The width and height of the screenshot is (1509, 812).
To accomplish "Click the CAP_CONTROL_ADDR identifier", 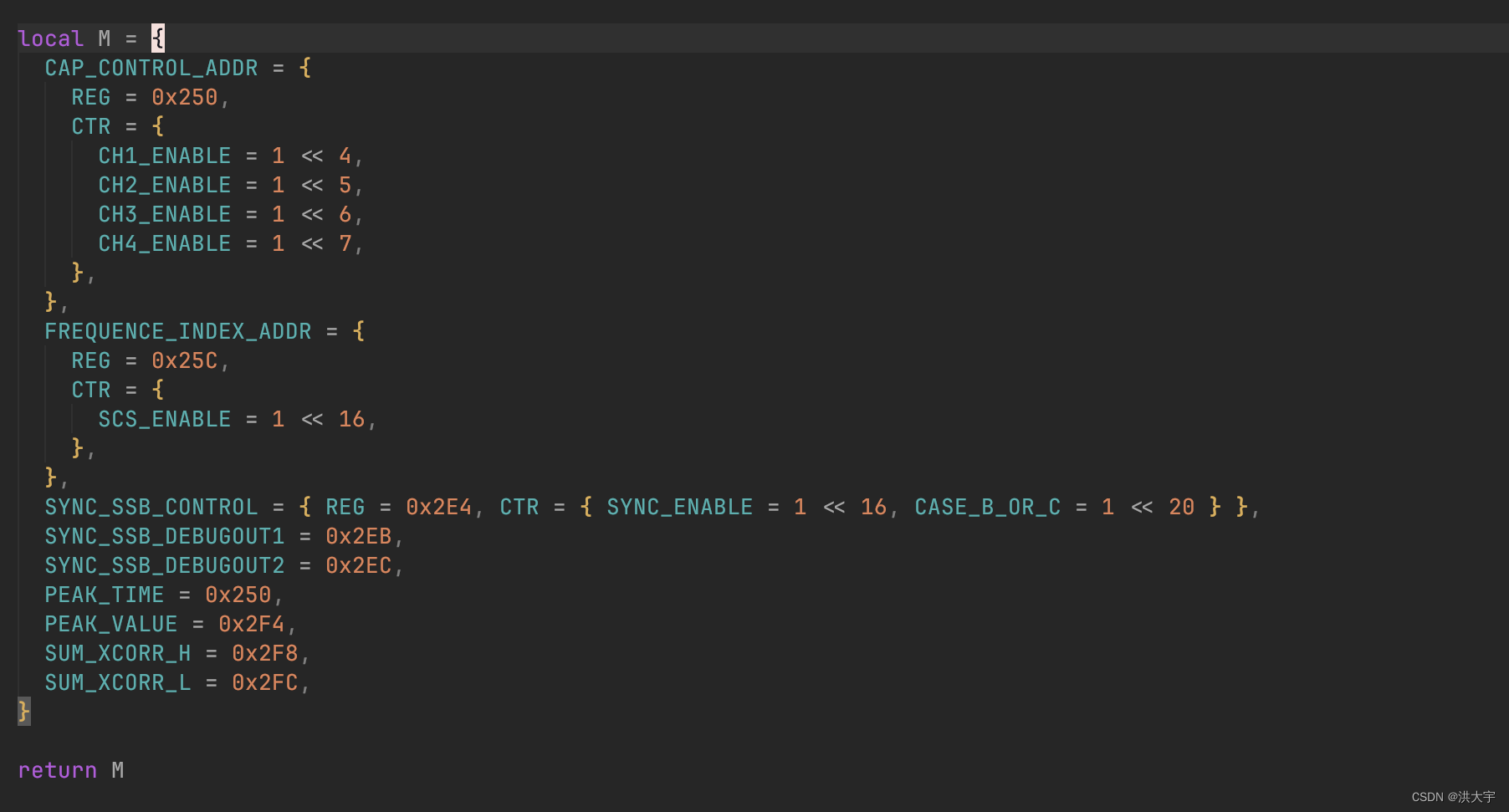I will (x=151, y=68).
